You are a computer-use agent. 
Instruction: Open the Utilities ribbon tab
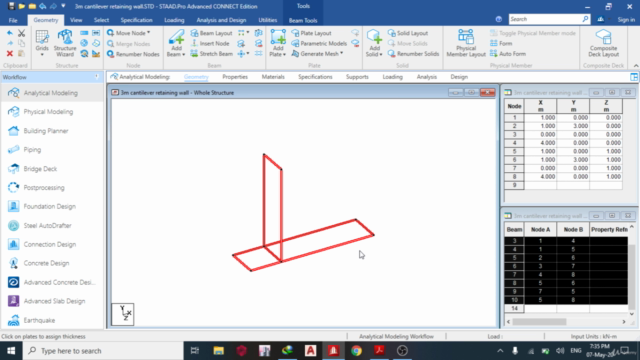click(x=268, y=20)
